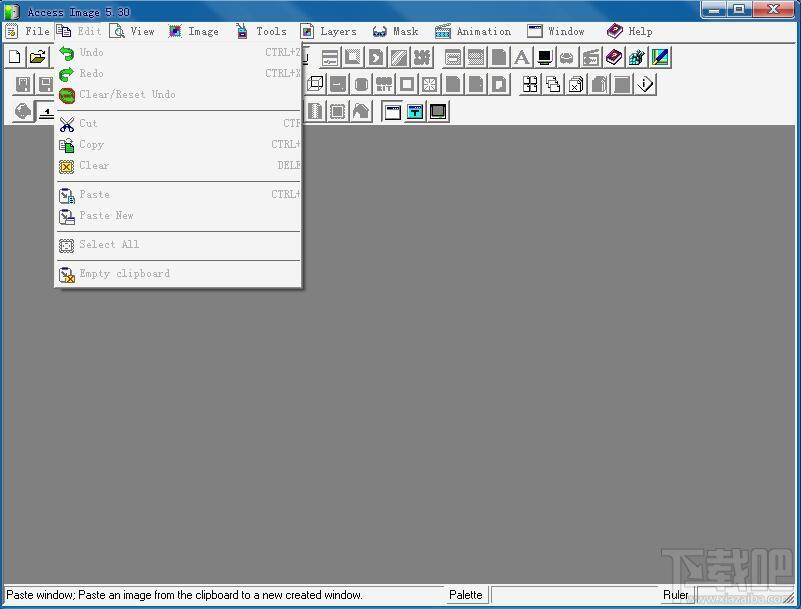This screenshot has width=801, height=609.
Task: Select Clear/Reset Undo menu entry
Action: click(x=178, y=95)
